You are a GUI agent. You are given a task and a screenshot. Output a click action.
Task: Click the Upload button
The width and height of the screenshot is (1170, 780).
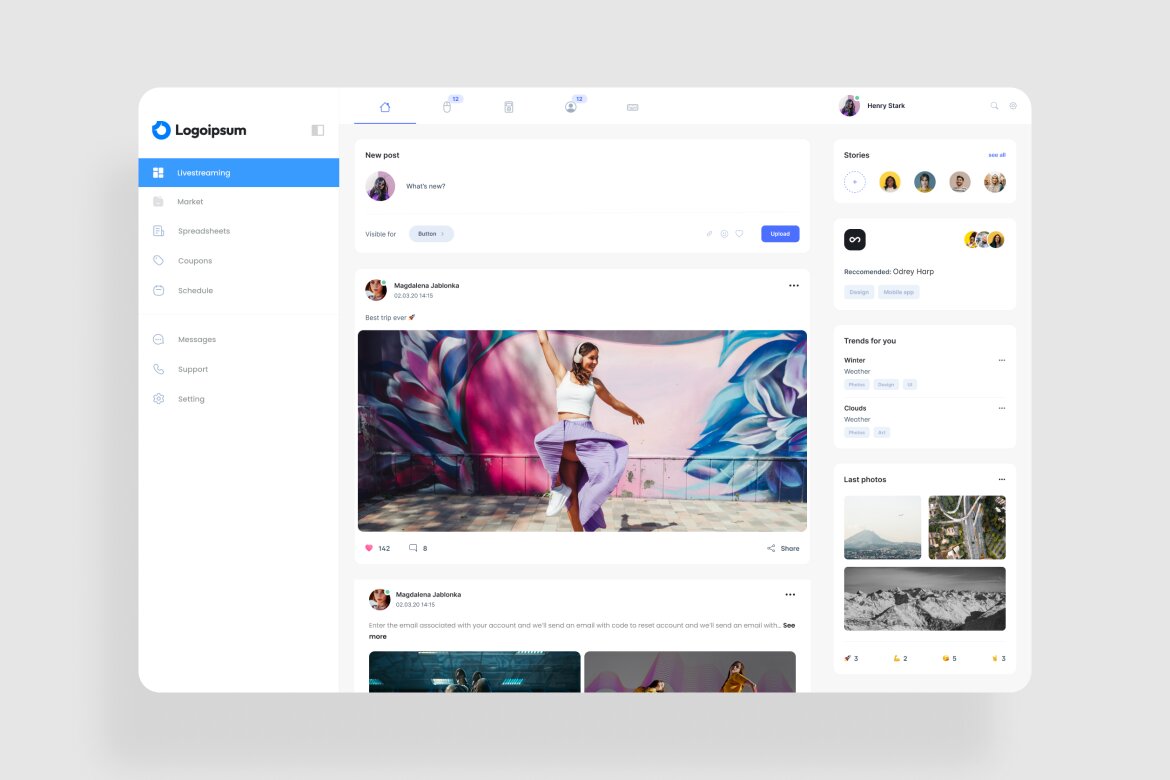pos(780,233)
